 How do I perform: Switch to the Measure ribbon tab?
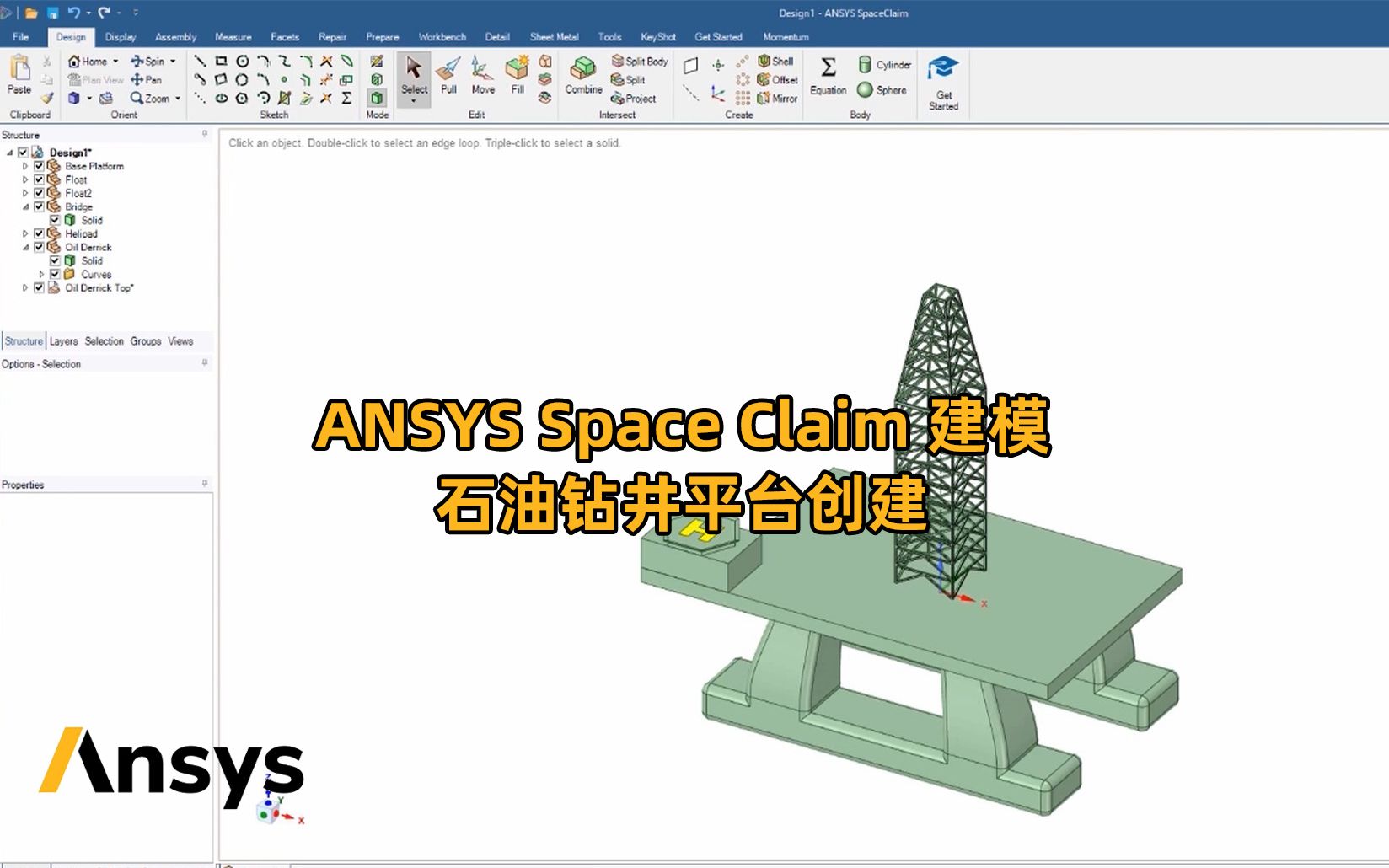click(x=233, y=37)
